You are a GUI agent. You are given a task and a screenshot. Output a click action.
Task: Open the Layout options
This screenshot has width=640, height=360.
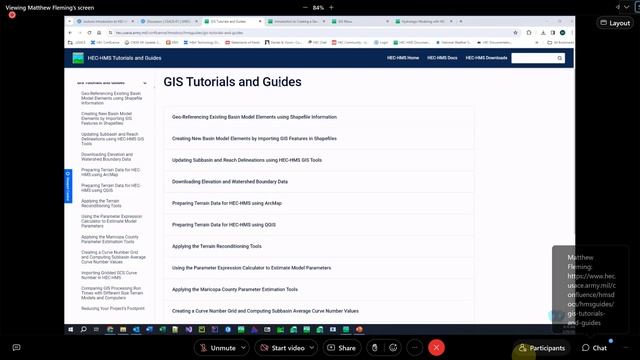click(x=615, y=23)
